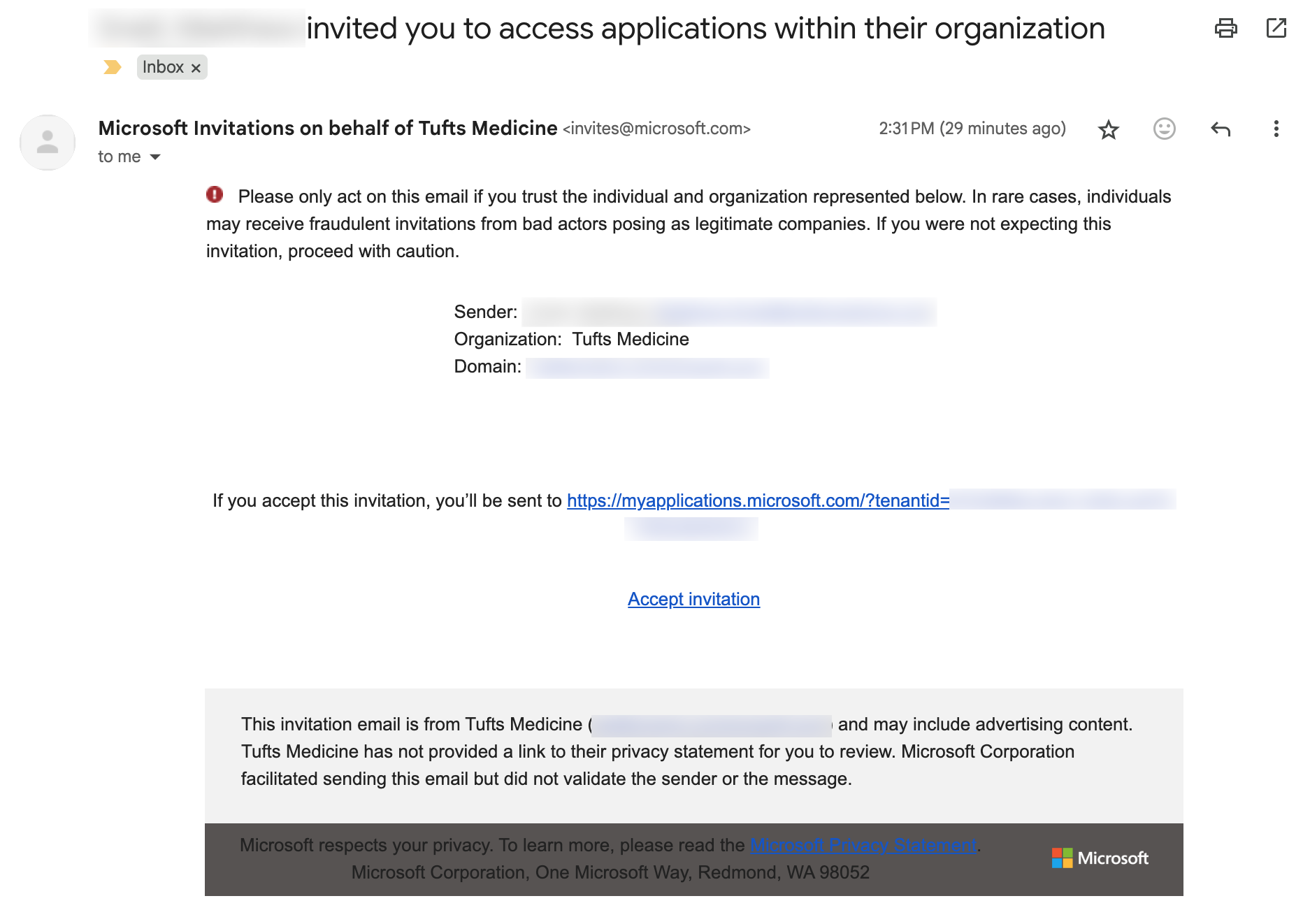Star this invitation email
Viewport: 1310px width, 924px height.
[1108, 129]
